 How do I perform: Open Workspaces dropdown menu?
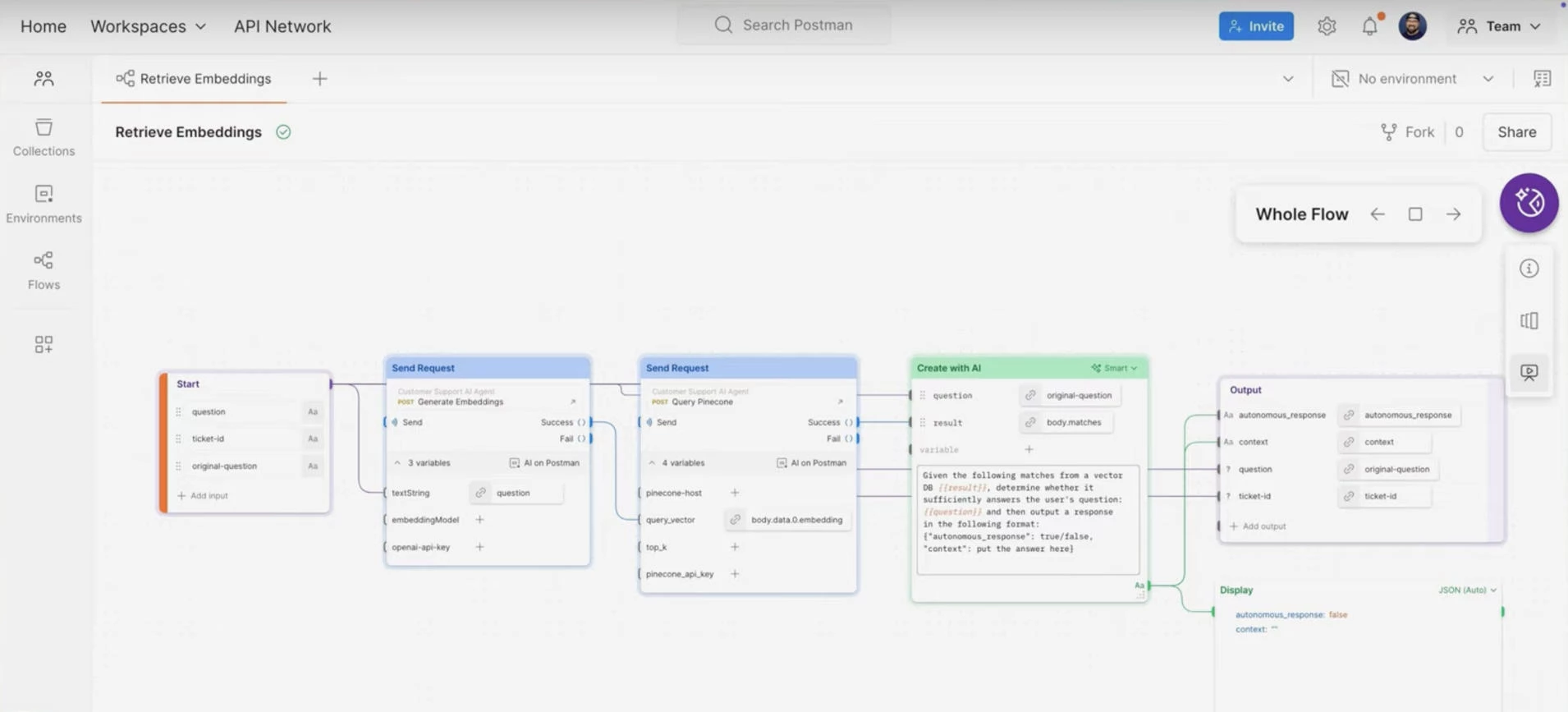pyautogui.click(x=148, y=26)
